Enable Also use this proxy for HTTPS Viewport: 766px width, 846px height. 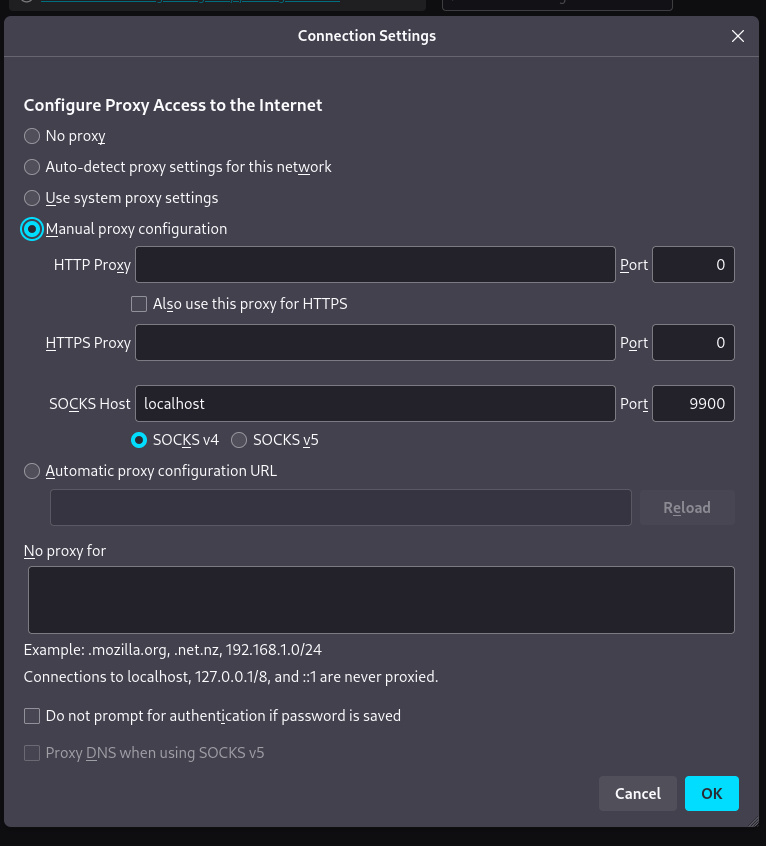pos(140,303)
